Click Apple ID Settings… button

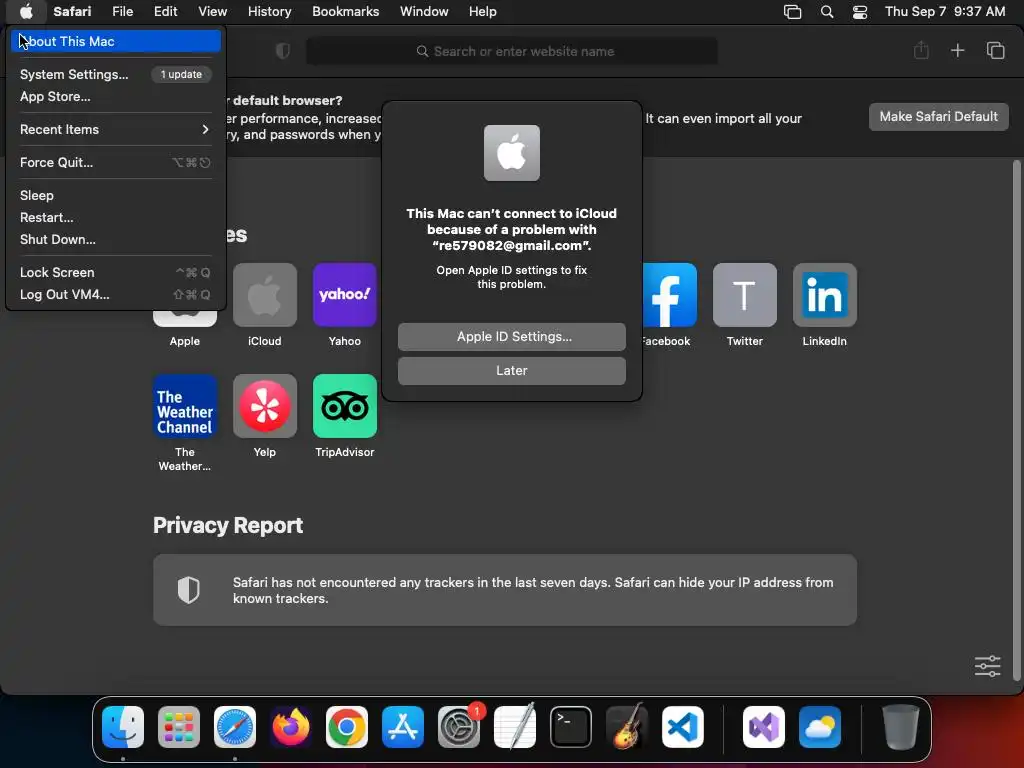tap(511, 336)
